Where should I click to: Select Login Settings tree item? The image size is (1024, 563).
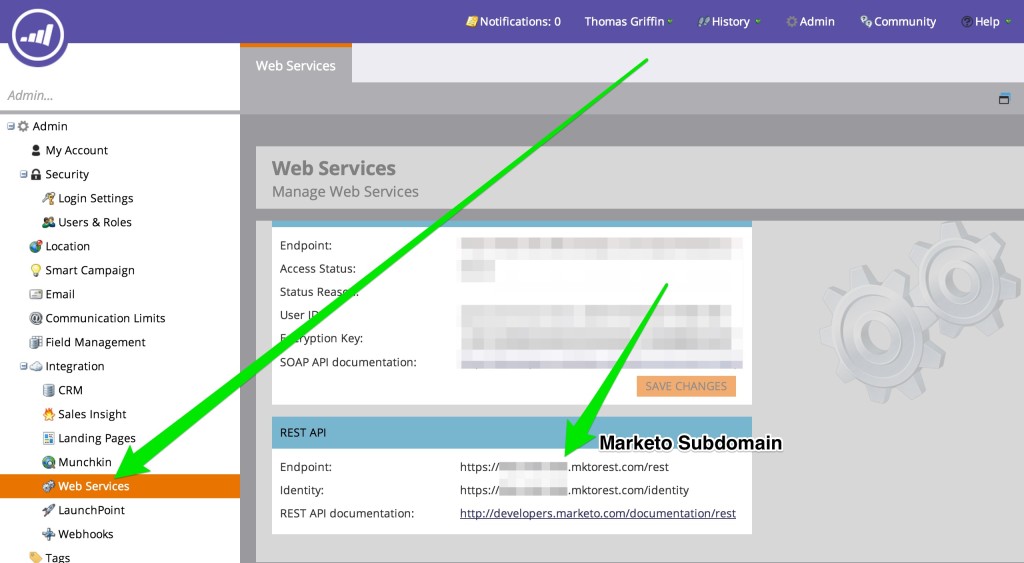(x=95, y=198)
